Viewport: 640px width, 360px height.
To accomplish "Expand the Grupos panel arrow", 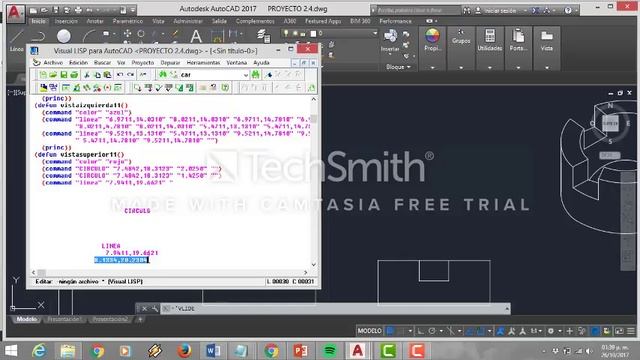I will [x=461, y=67].
